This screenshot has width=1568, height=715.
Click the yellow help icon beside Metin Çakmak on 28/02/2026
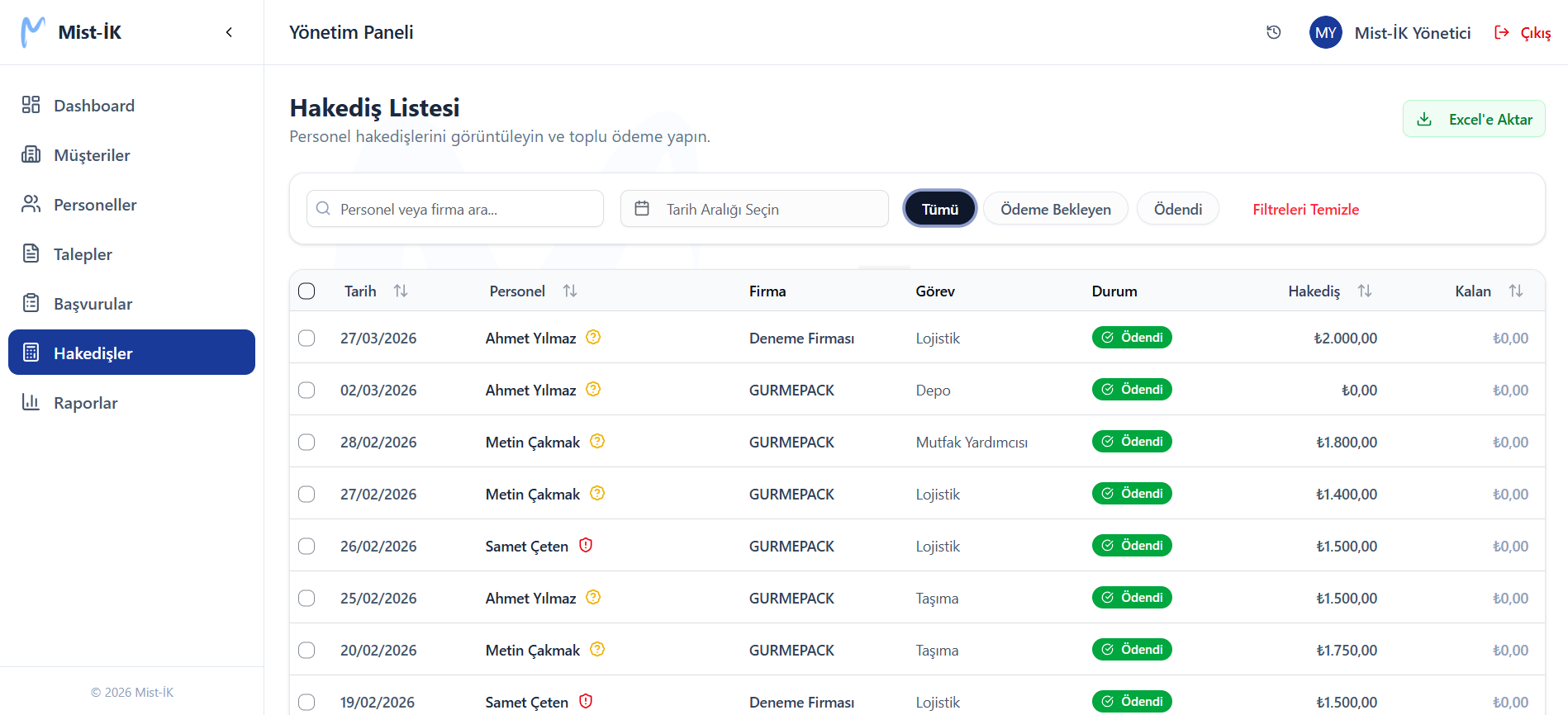597,441
